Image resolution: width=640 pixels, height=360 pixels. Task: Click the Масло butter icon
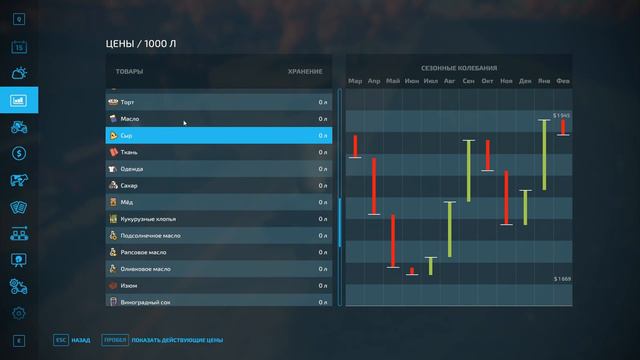[x=113, y=118]
